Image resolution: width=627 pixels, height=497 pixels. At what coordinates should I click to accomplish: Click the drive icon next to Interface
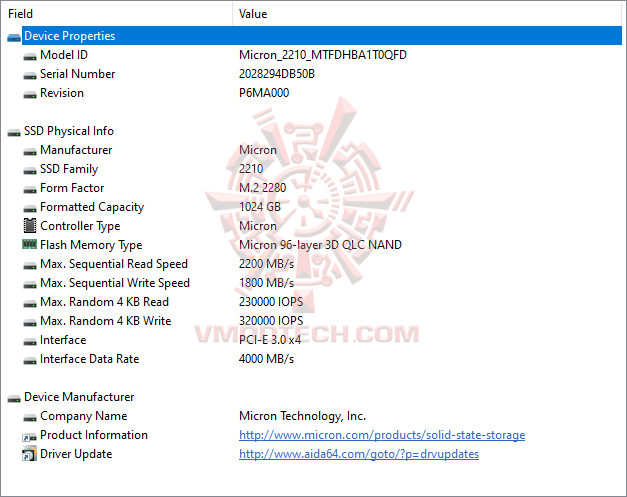[x=30, y=341]
